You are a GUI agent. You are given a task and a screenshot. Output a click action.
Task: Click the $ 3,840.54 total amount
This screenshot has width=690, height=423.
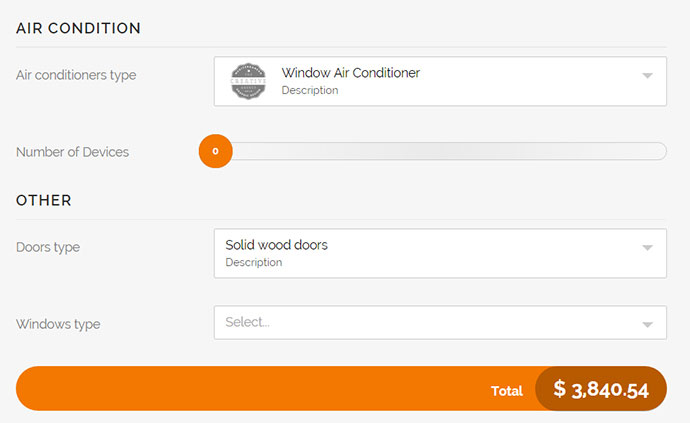[601, 389]
